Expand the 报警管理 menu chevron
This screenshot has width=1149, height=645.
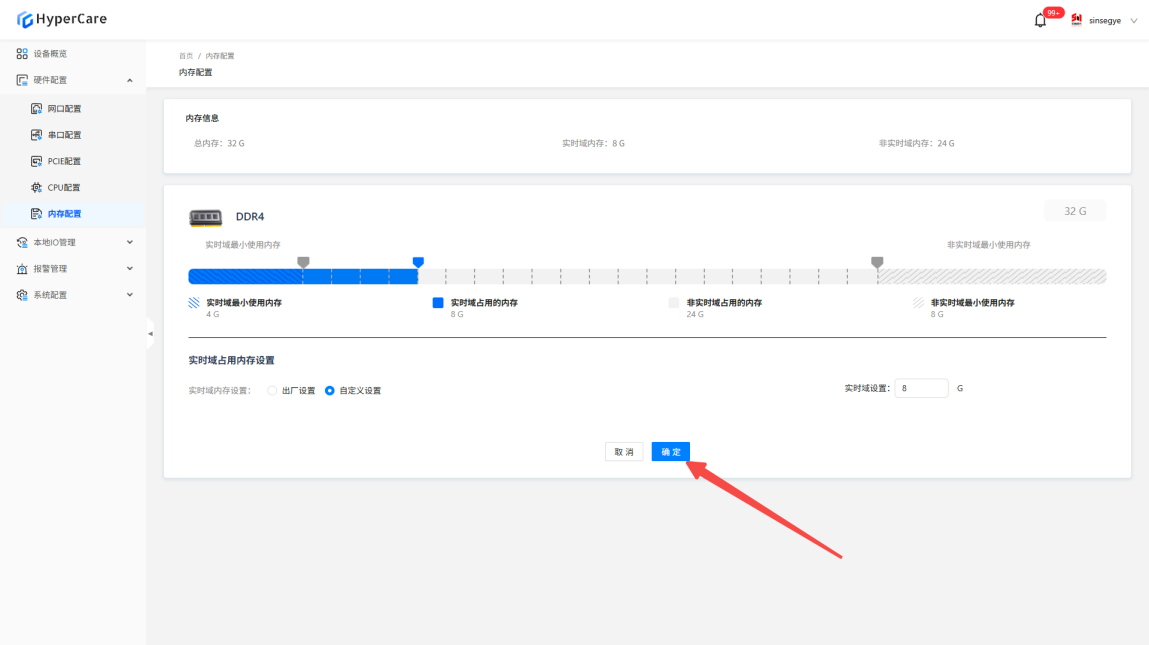130,269
